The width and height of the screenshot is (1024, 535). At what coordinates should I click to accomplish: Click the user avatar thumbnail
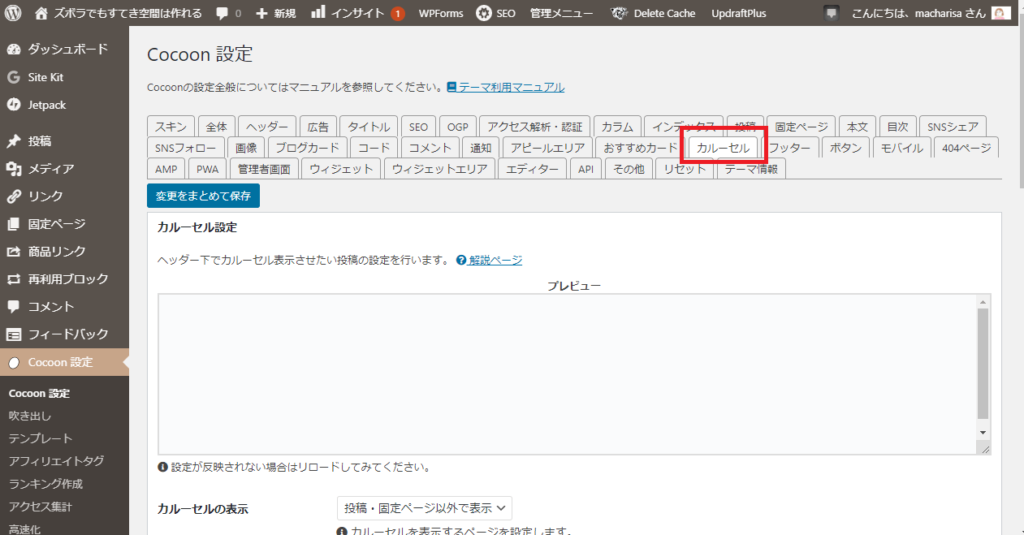[x=1000, y=13]
